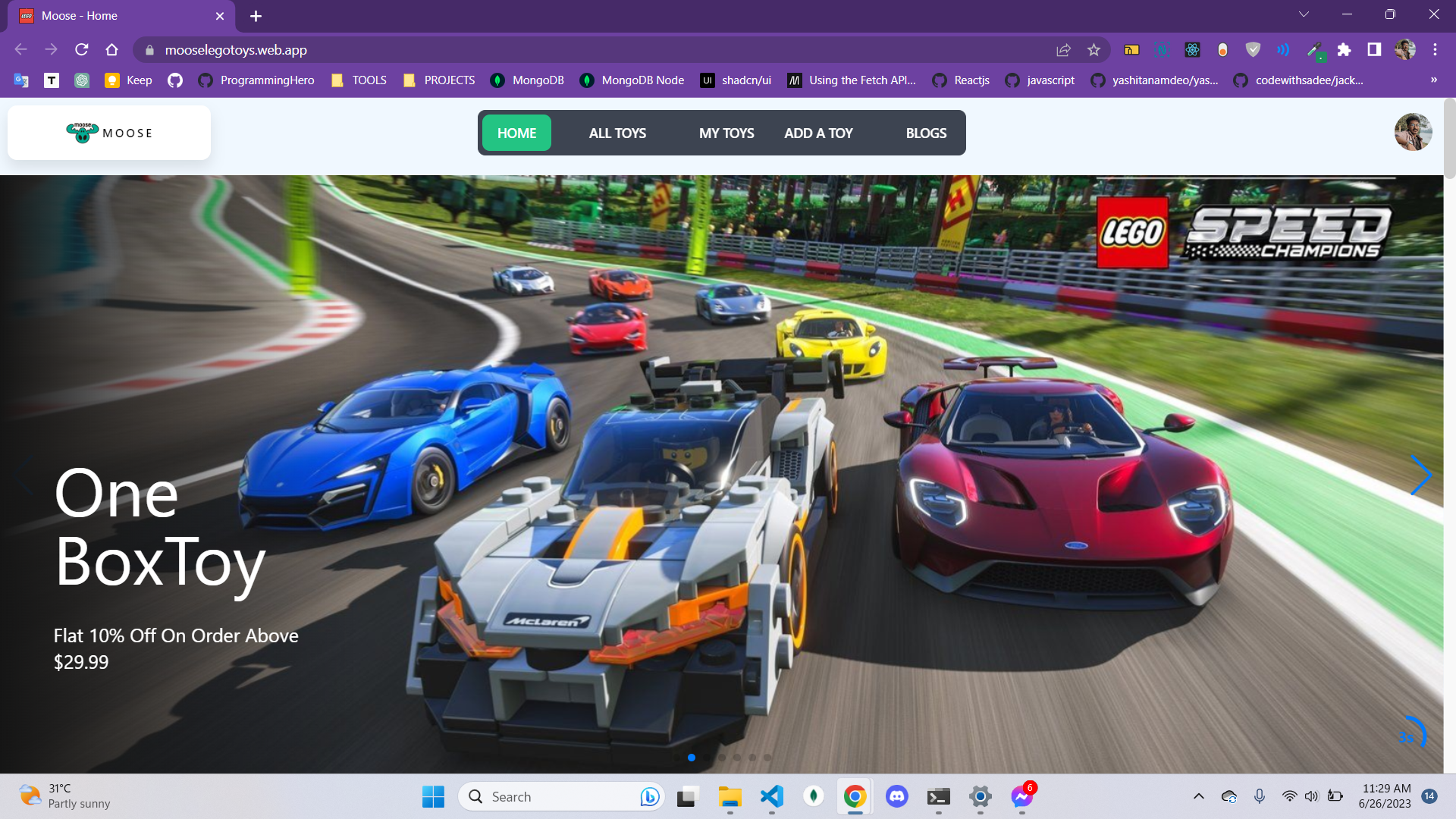Select the fifth carousel pagination dot
Viewport: 1456px width, 819px height.
[x=737, y=757]
